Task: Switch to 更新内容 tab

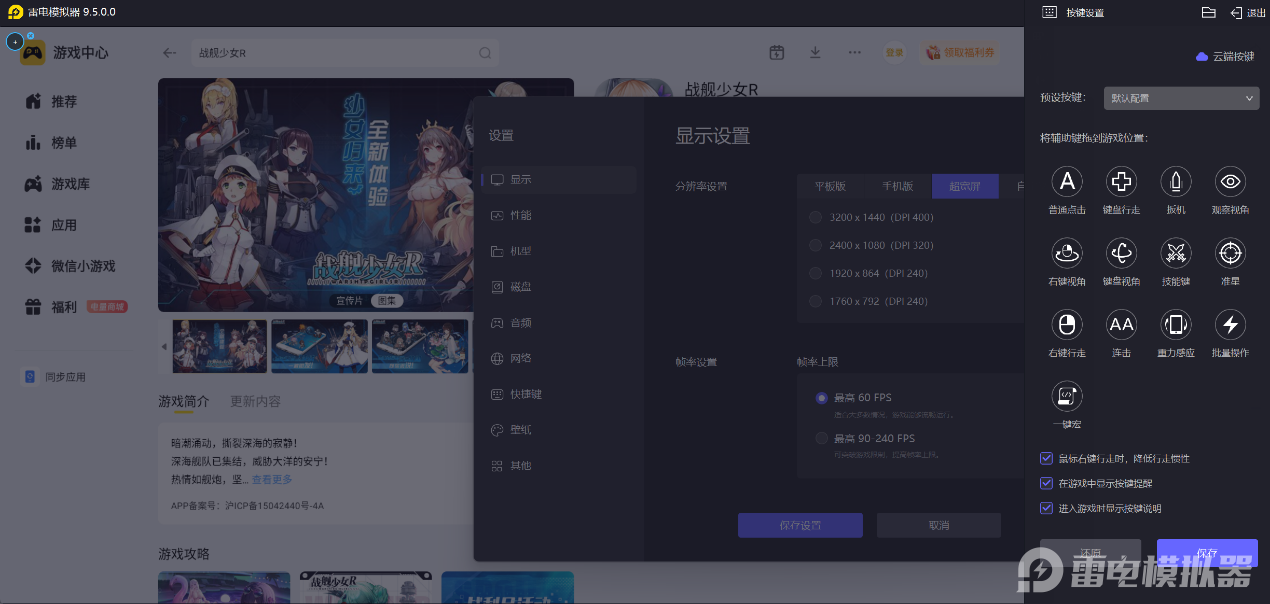Action: pyautogui.click(x=255, y=401)
